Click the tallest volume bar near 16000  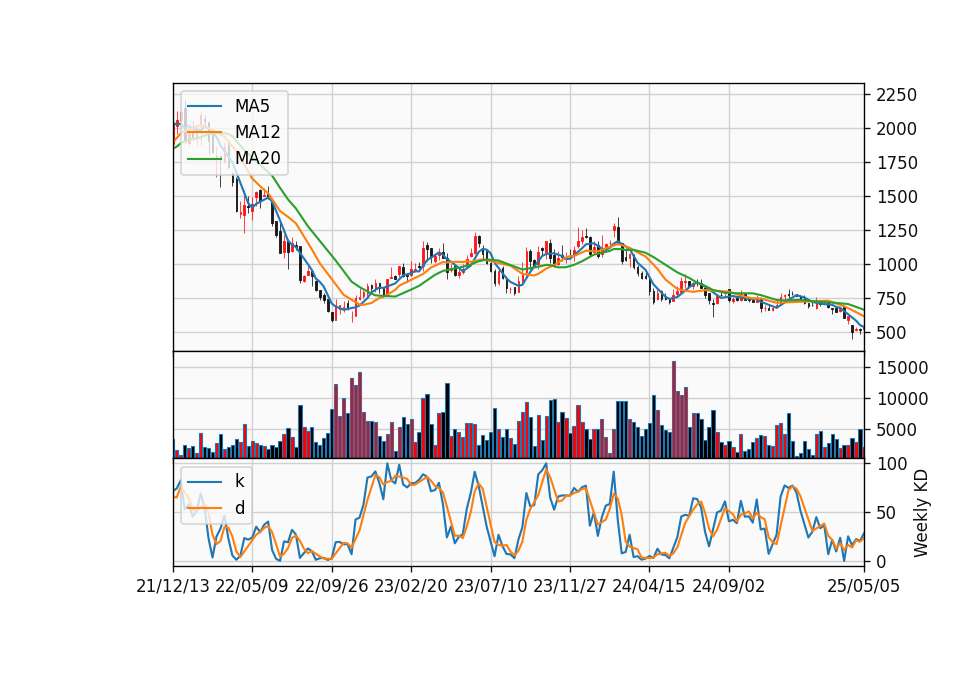[x=674, y=410]
